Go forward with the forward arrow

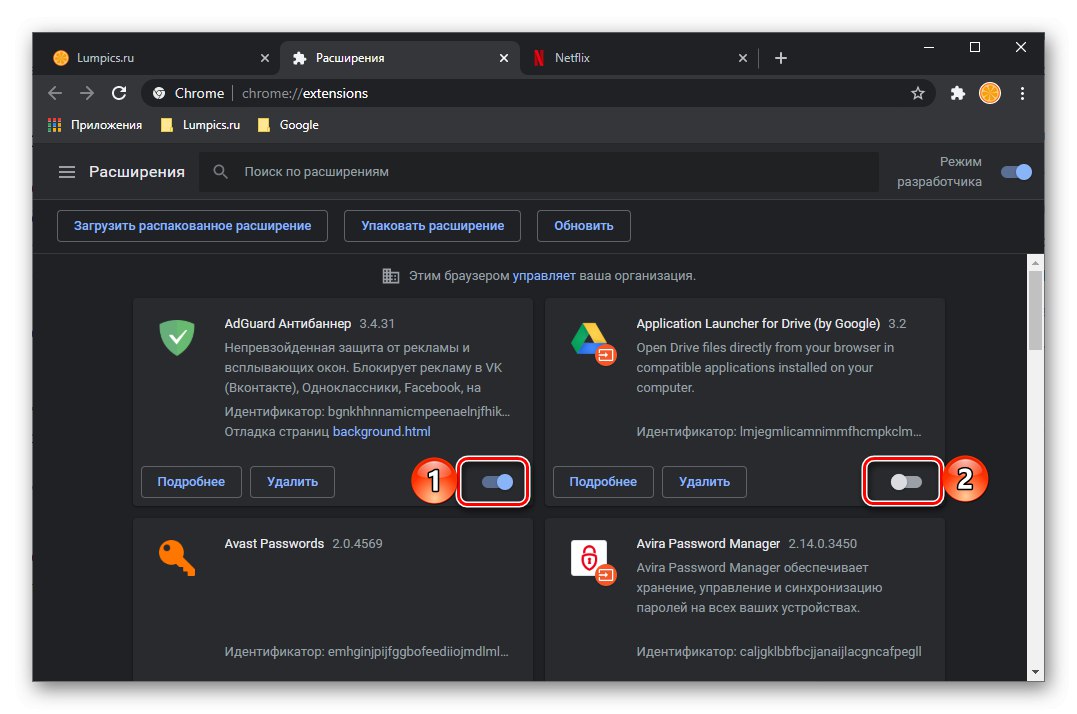(x=87, y=93)
